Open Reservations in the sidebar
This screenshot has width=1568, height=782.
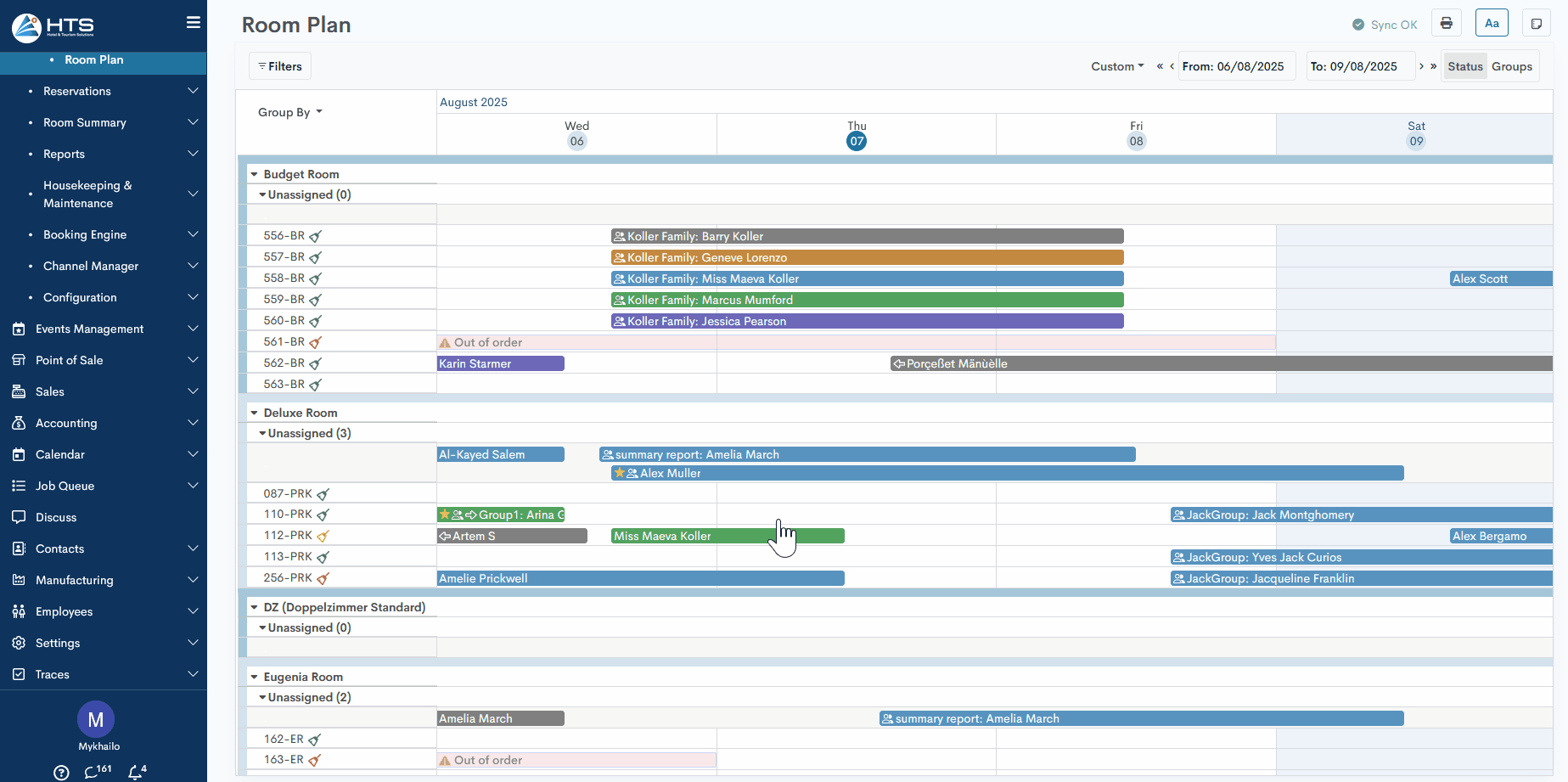[77, 91]
